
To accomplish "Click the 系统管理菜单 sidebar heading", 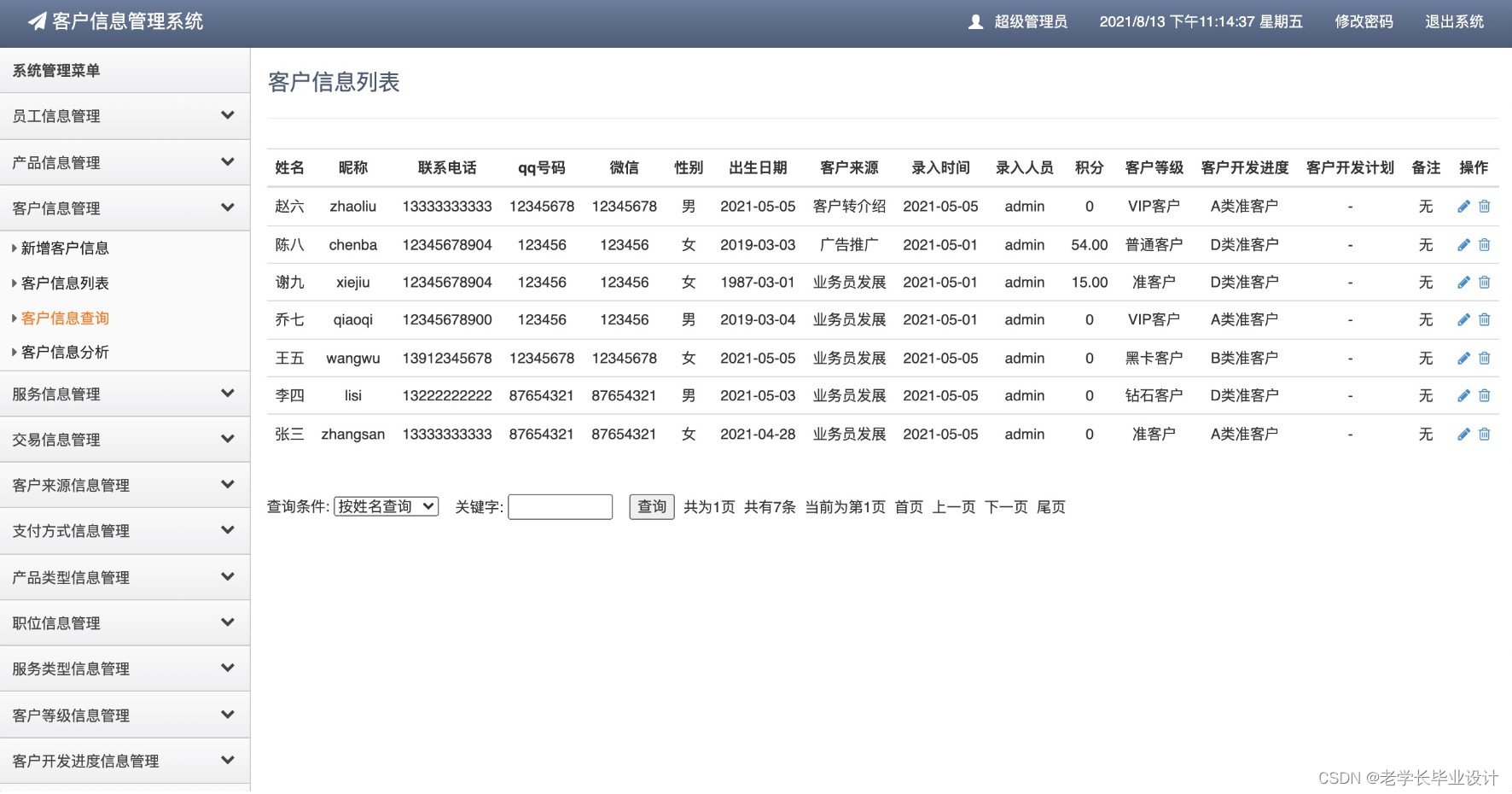I will pos(56,71).
